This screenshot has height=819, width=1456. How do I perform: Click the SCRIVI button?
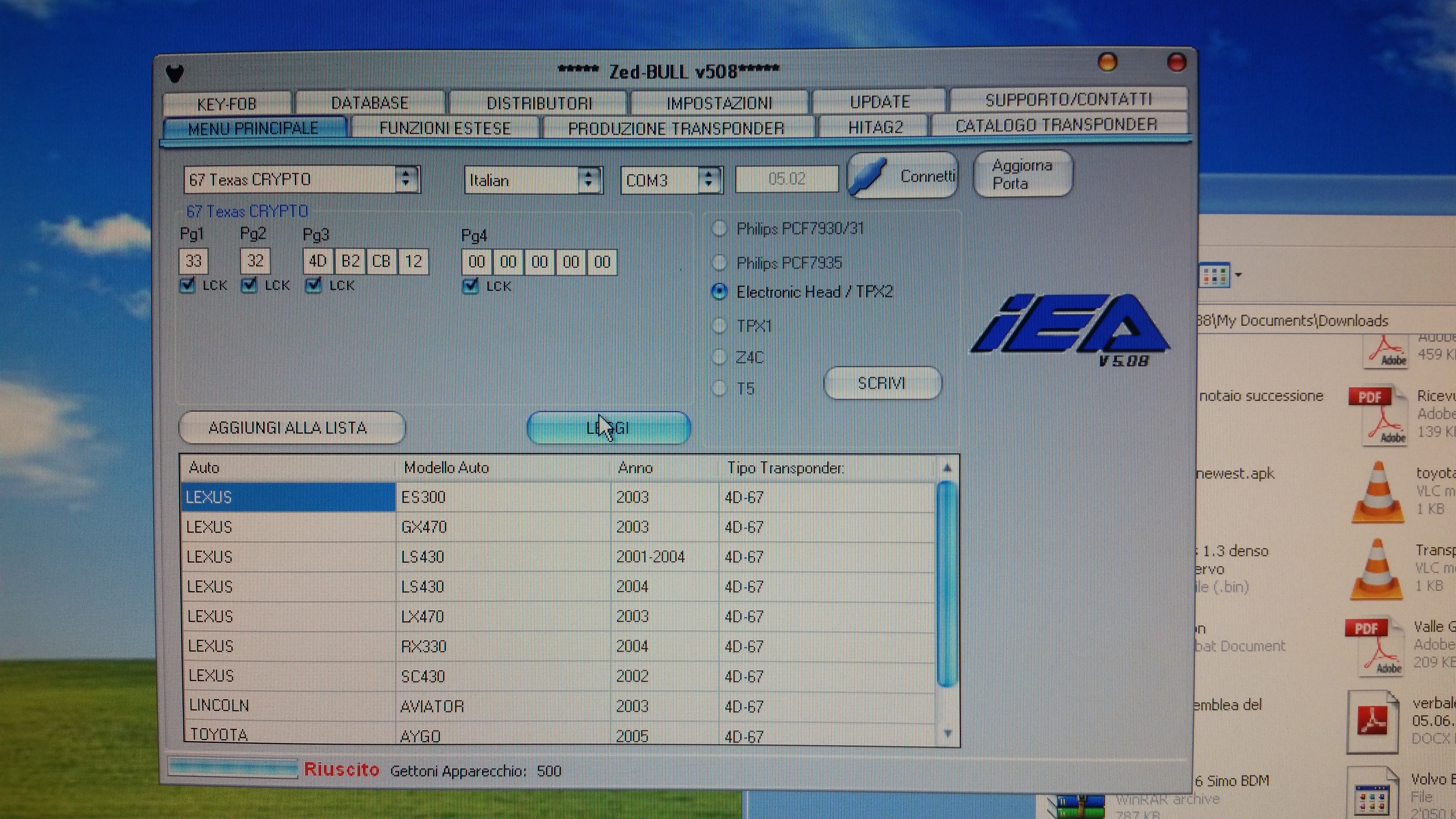pyautogui.click(x=882, y=383)
